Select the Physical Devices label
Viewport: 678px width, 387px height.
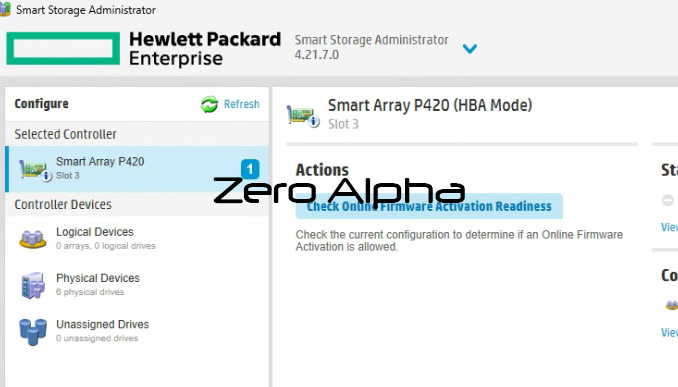coord(98,278)
